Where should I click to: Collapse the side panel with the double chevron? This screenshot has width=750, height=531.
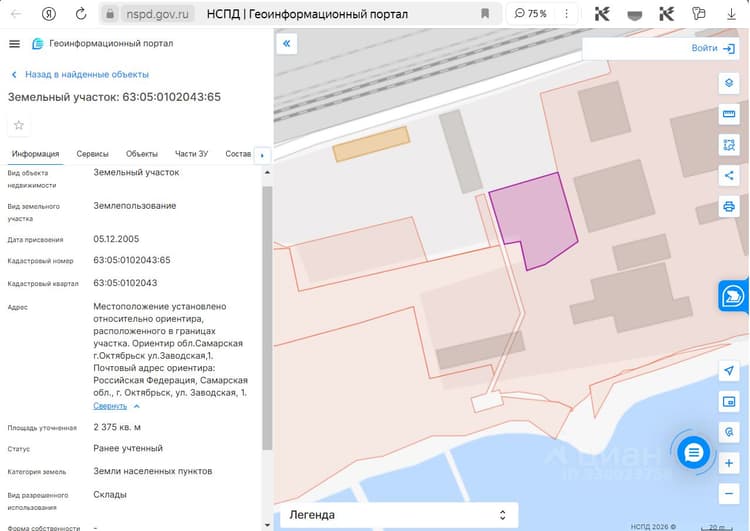pos(287,44)
